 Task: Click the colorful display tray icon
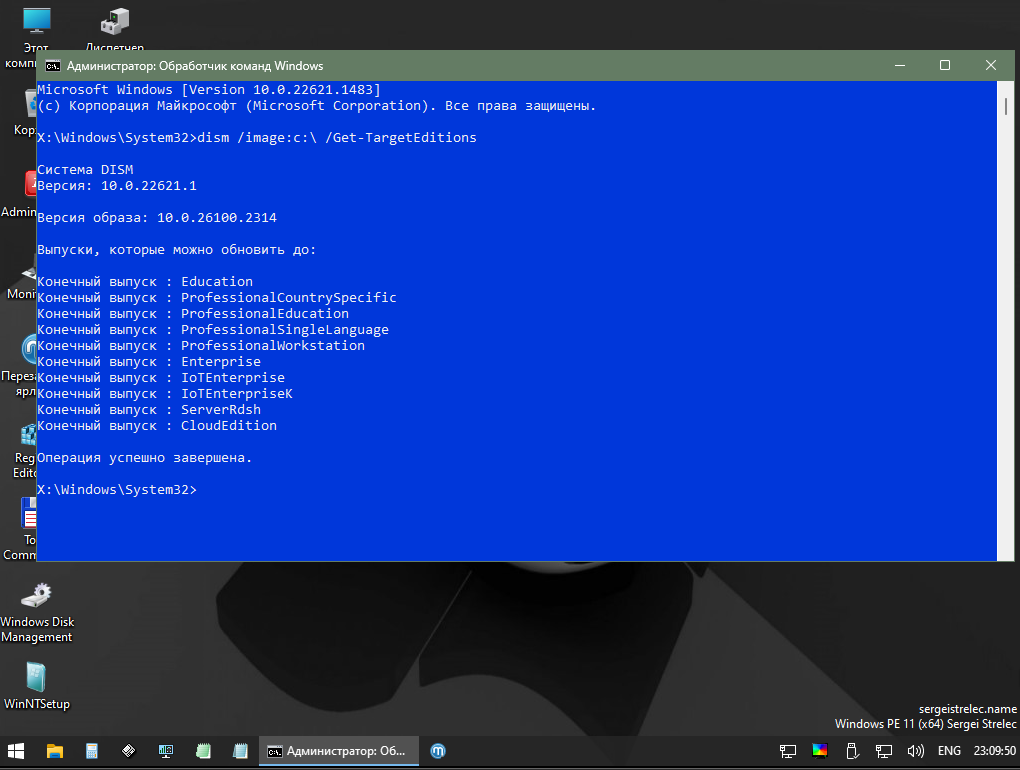click(x=819, y=750)
